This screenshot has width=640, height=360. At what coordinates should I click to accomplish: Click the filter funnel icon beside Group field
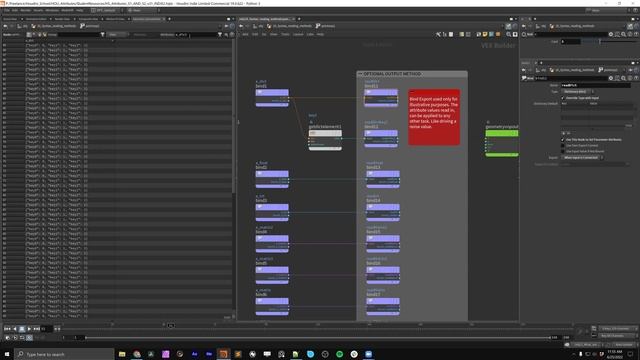(102, 35)
